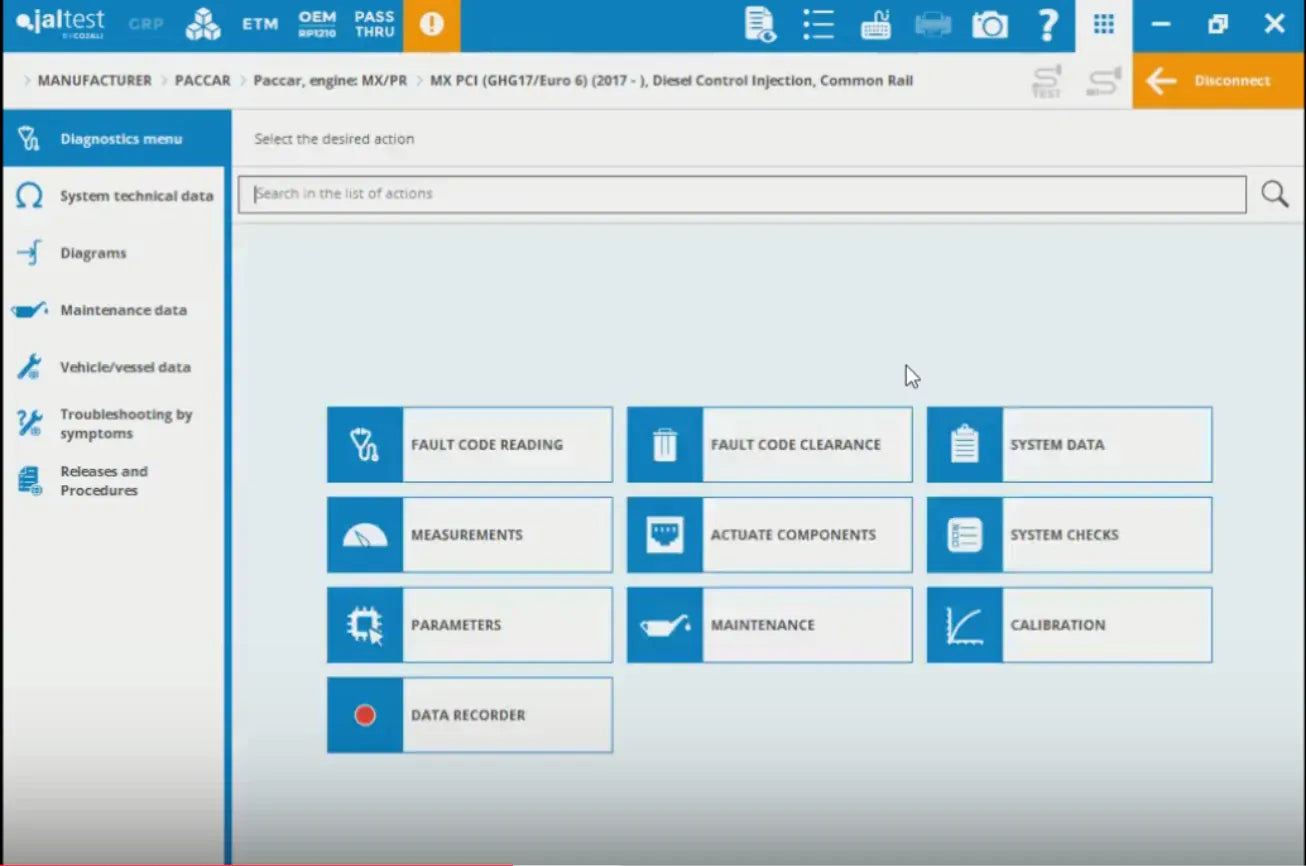Go to MANUFACTURER breadcrumb
The image size is (1306, 866).
click(95, 81)
